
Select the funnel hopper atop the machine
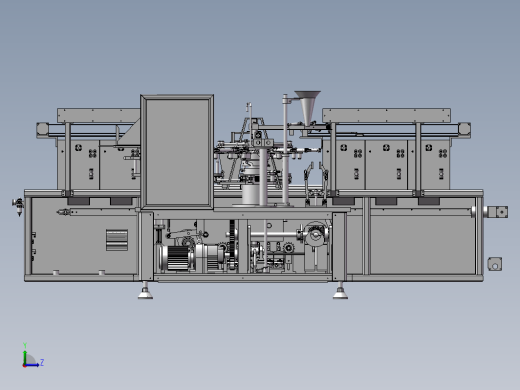[307, 107]
